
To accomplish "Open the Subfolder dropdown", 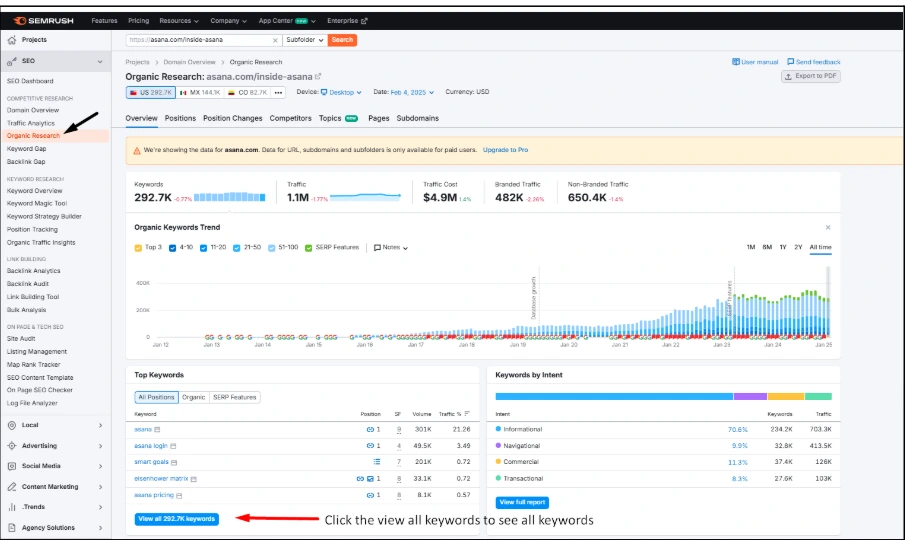I will point(305,40).
